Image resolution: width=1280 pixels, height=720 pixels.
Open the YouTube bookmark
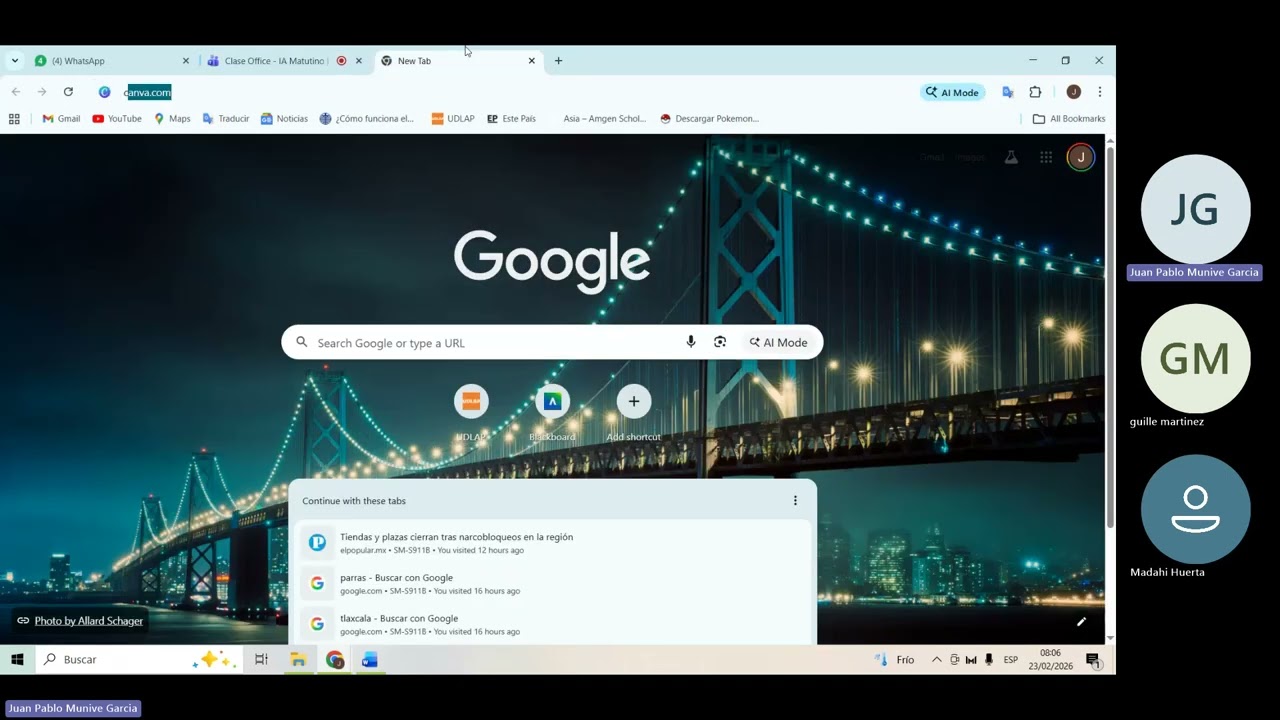[117, 119]
